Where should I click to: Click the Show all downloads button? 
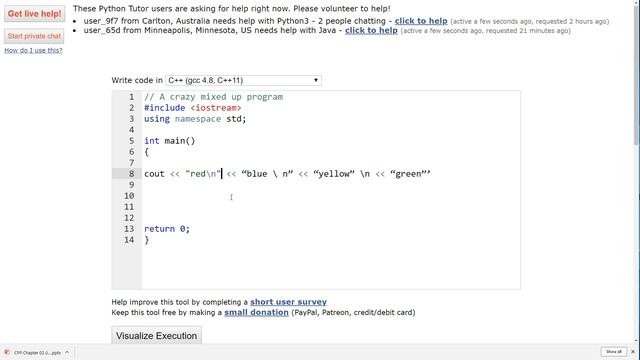613,351
